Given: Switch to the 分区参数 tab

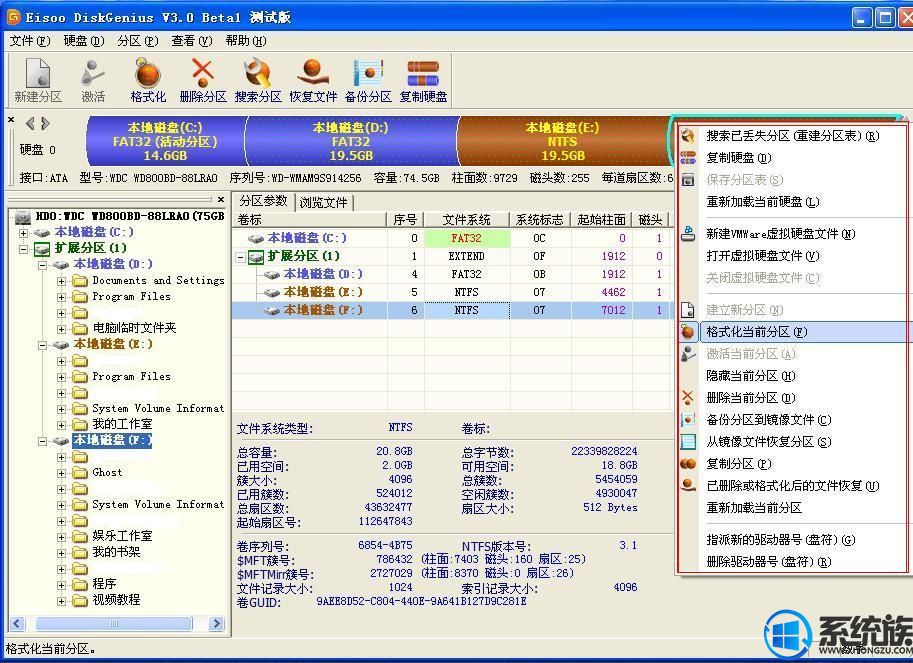Looking at the screenshot, I should tap(263, 201).
